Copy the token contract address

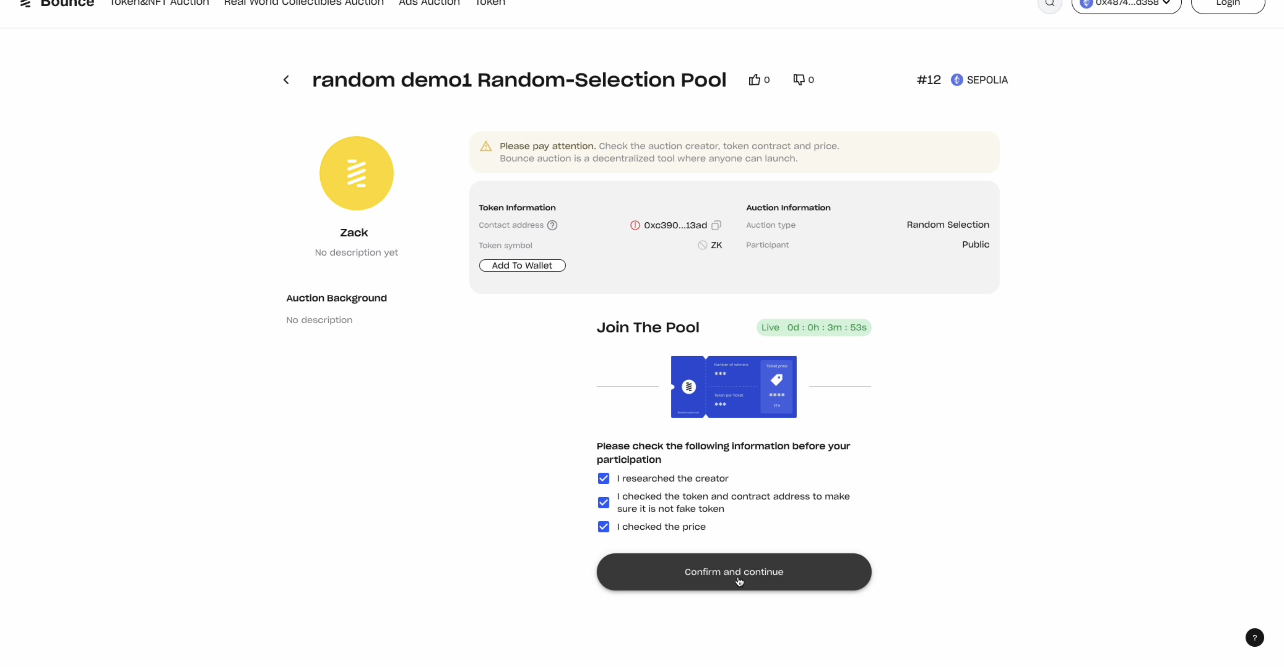(716, 226)
